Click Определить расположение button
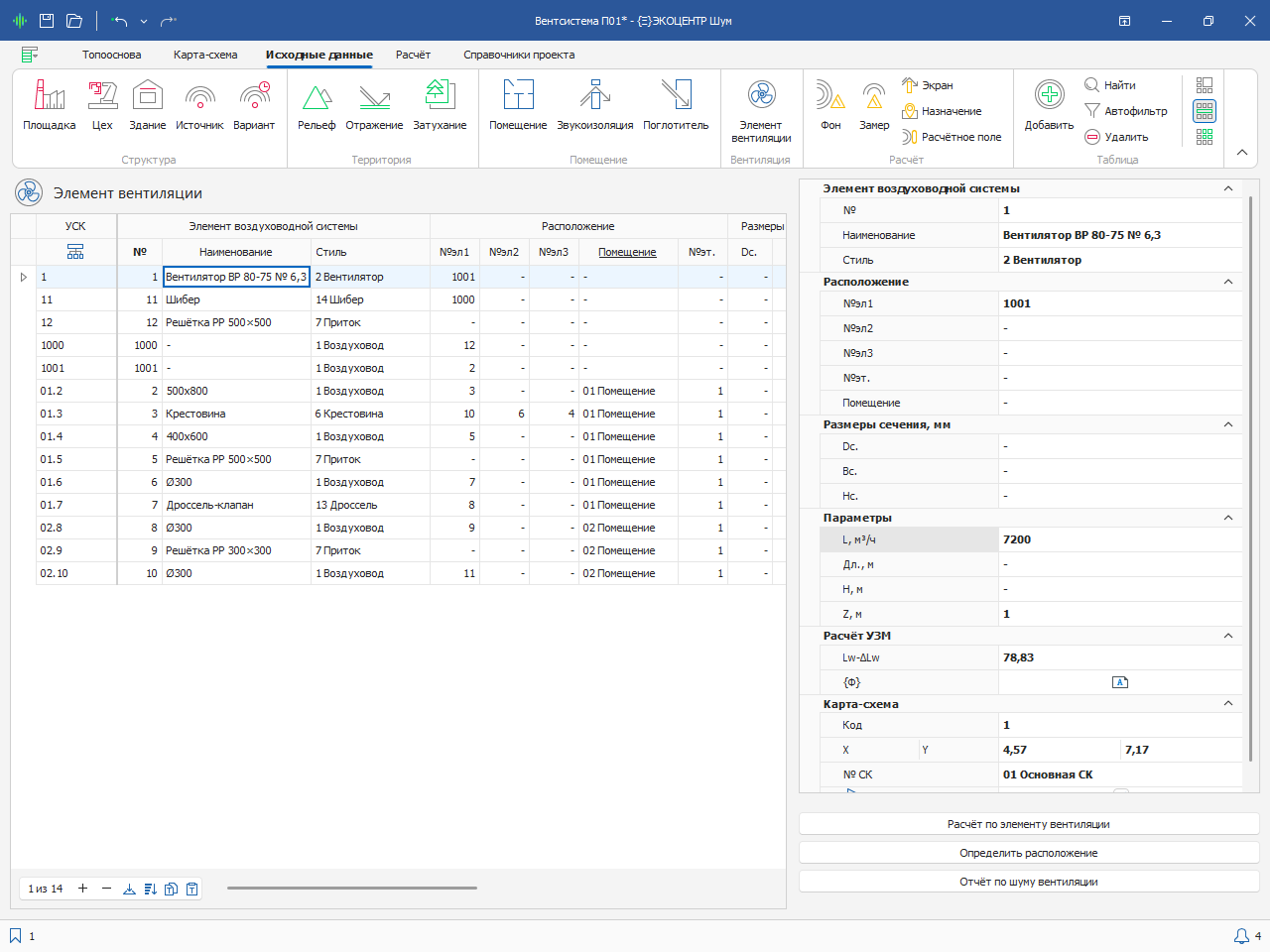 [1028, 853]
